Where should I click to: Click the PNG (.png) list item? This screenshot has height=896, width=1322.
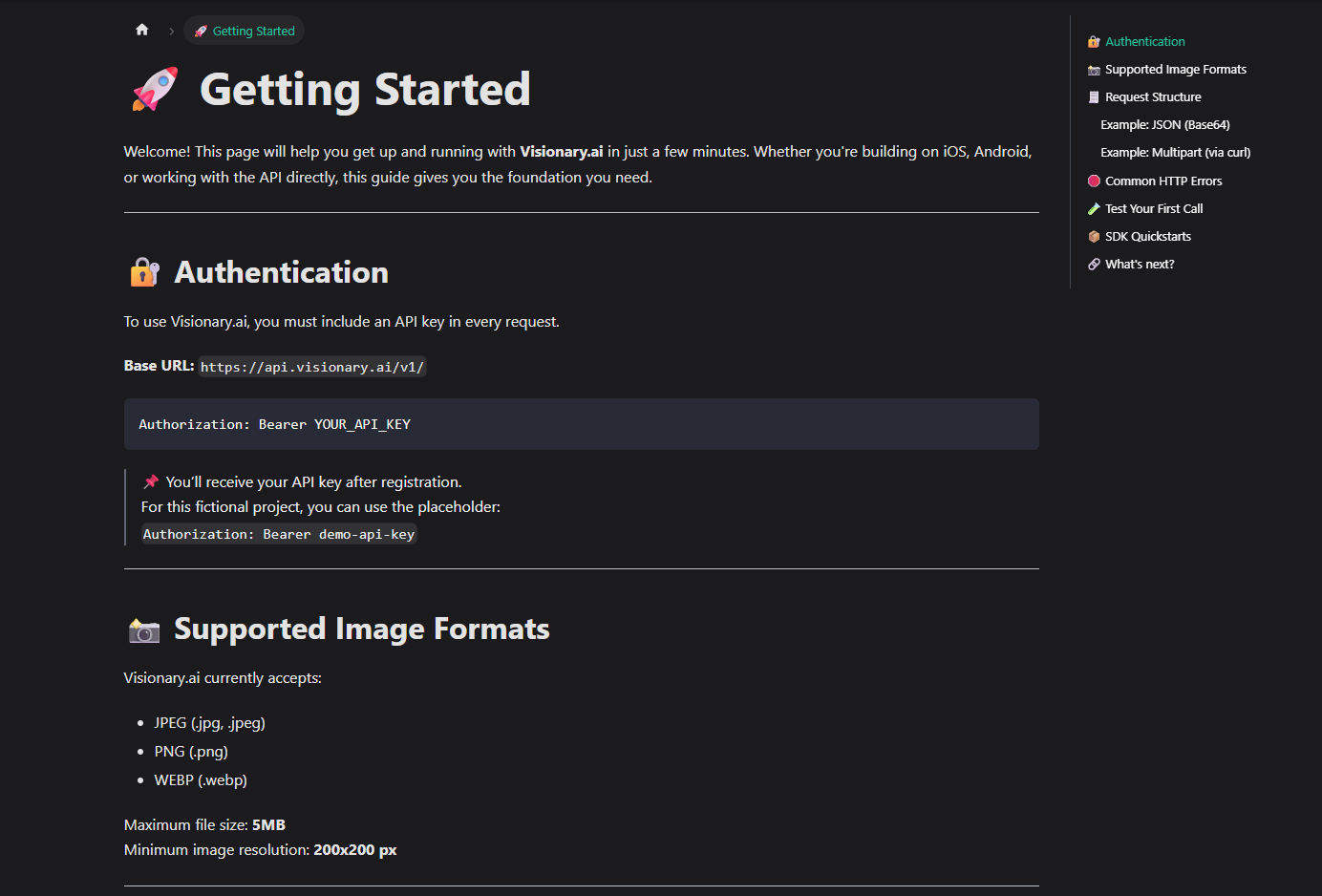(191, 752)
